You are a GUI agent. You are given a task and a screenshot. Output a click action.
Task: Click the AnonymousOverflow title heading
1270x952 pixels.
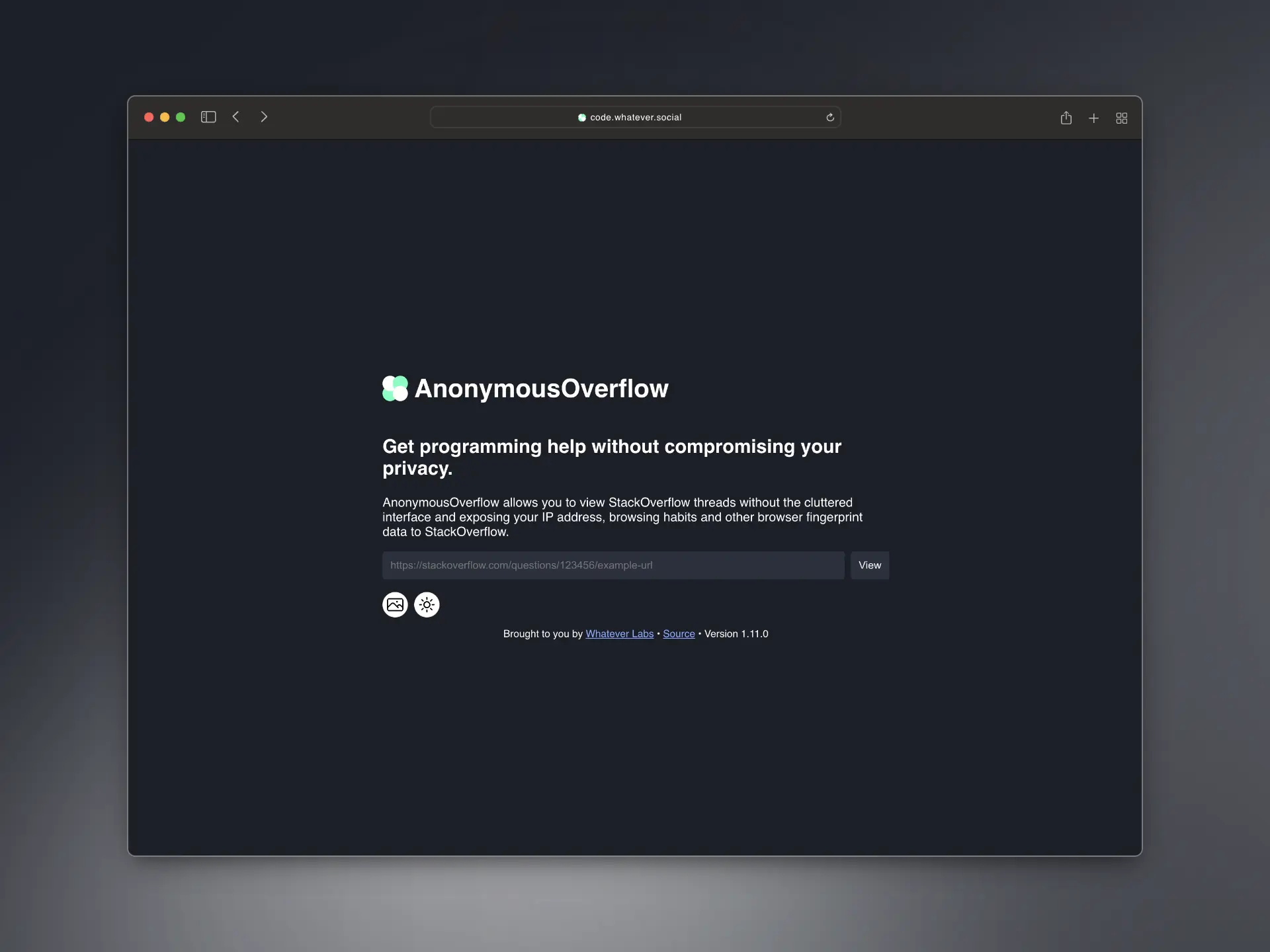(541, 389)
